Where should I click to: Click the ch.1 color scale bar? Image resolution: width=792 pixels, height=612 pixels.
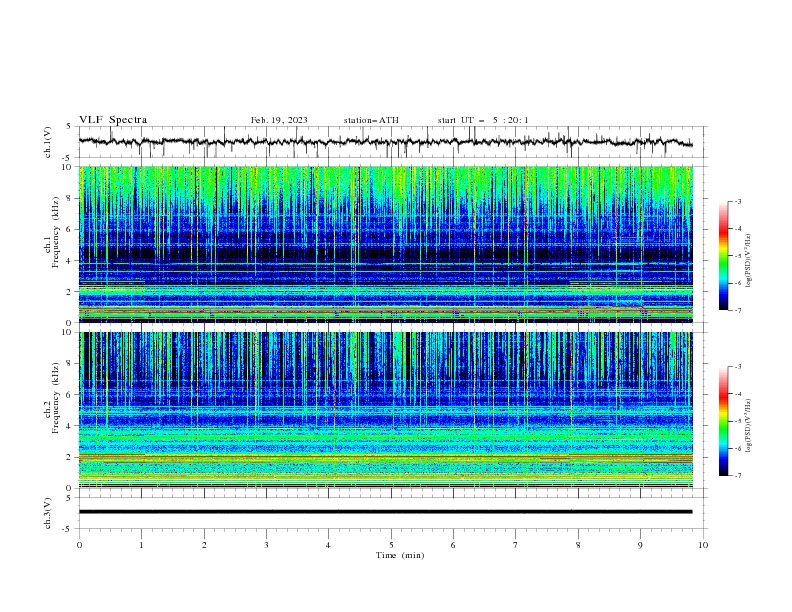point(724,256)
